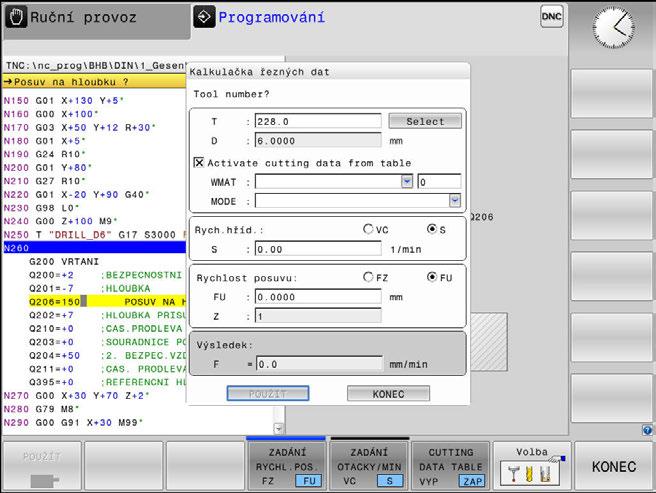Click the Z number of teeth field

pyautogui.click(x=318, y=316)
